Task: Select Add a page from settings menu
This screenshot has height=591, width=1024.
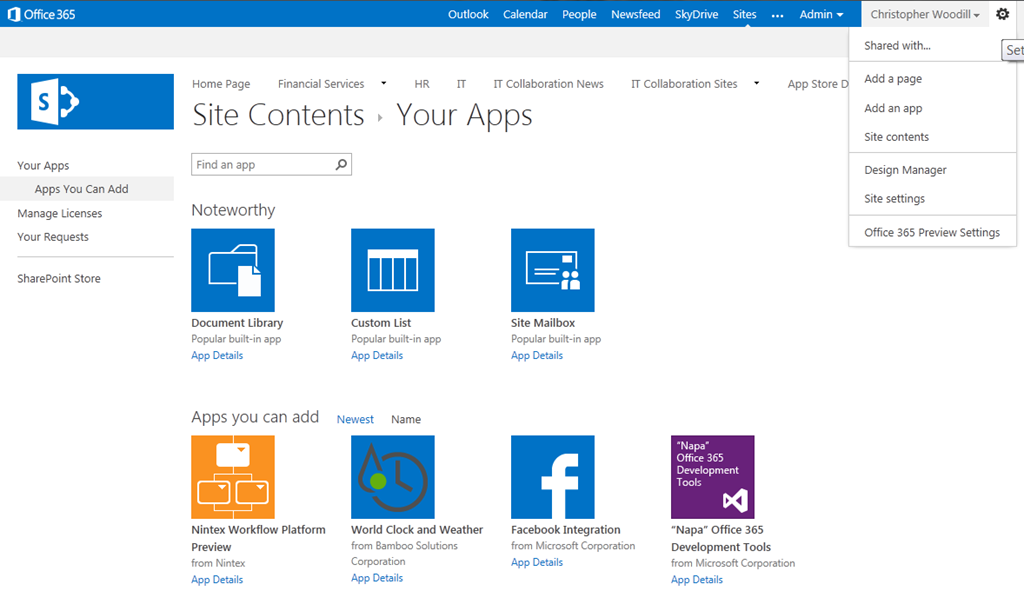Action: (x=893, y=78)
